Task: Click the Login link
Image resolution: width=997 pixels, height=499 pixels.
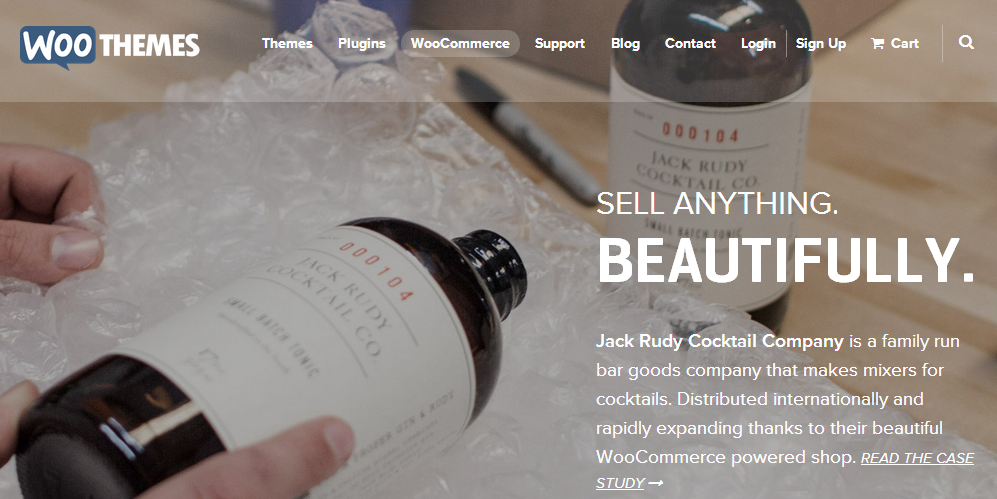Action: [759, 43]
